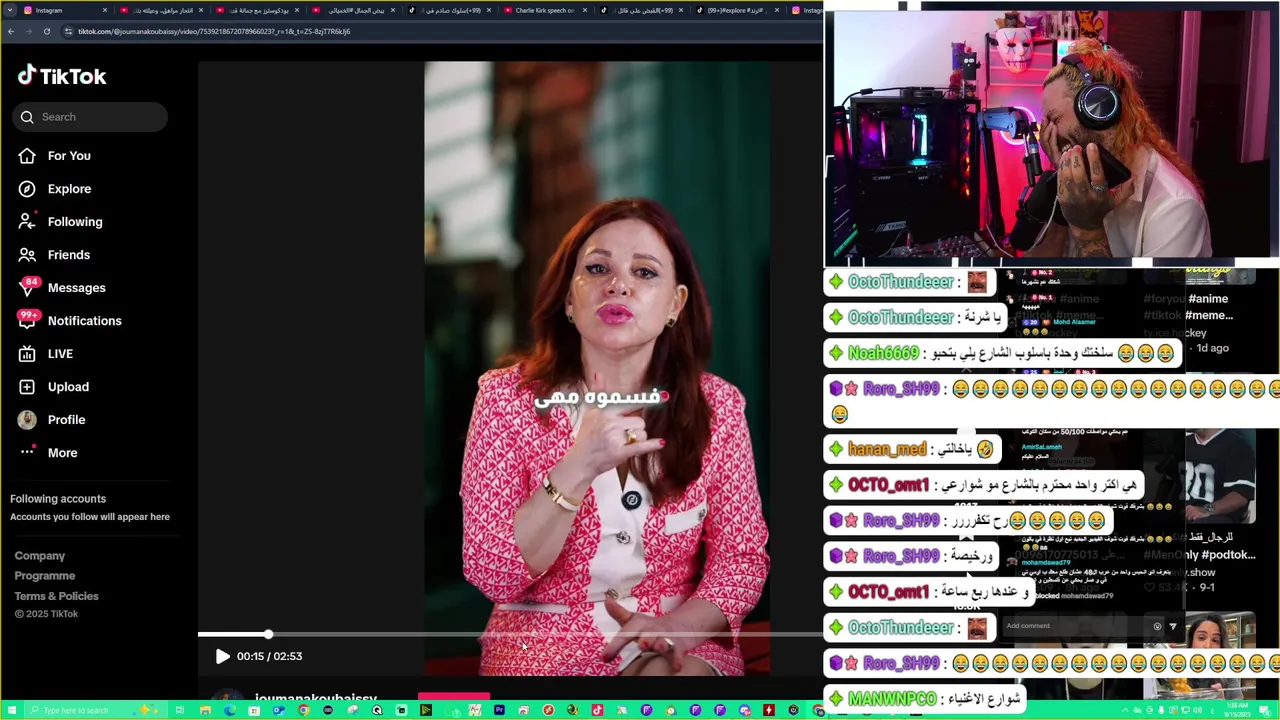Open the Windows Start menu
This screenshot has height=720, width=1280.
[11, 710]
